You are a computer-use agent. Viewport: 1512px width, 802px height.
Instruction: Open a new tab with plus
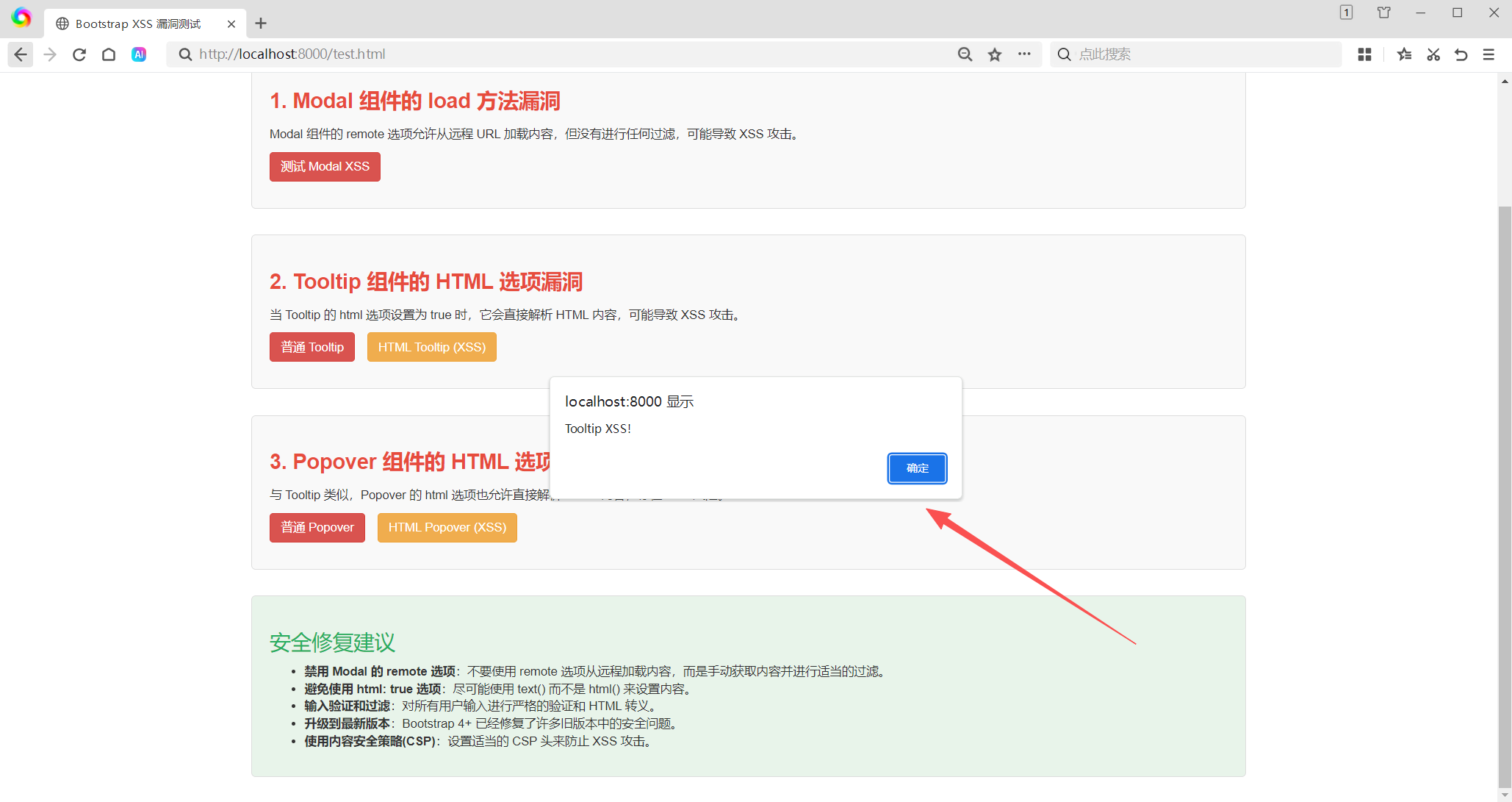point(261,24)
